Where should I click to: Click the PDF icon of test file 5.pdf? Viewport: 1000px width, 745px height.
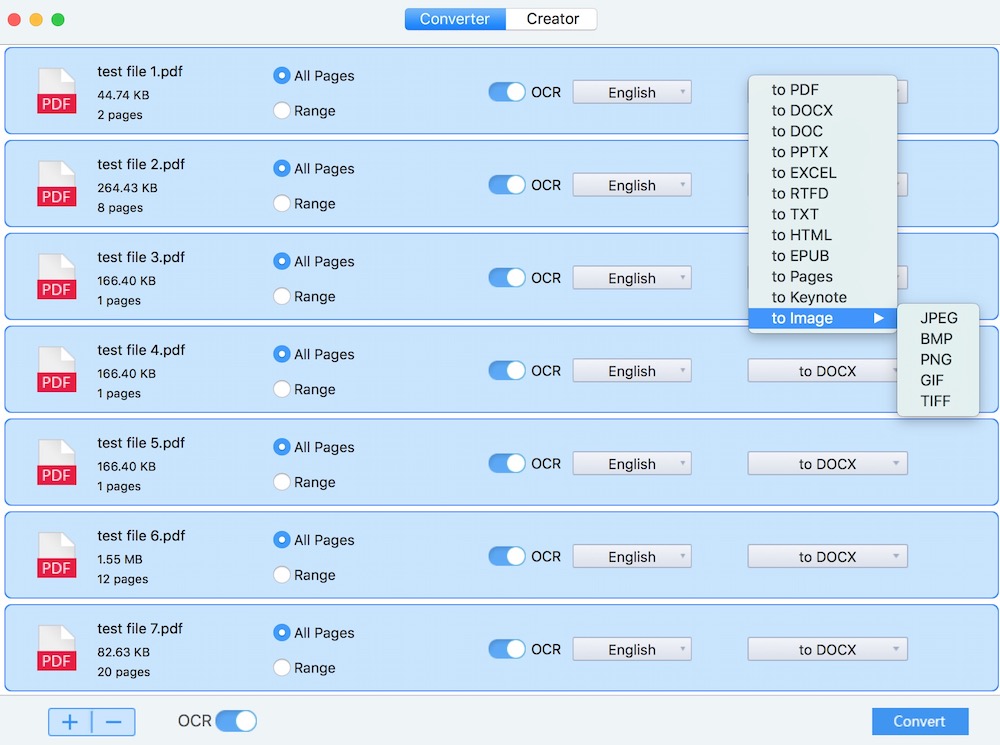56,463
